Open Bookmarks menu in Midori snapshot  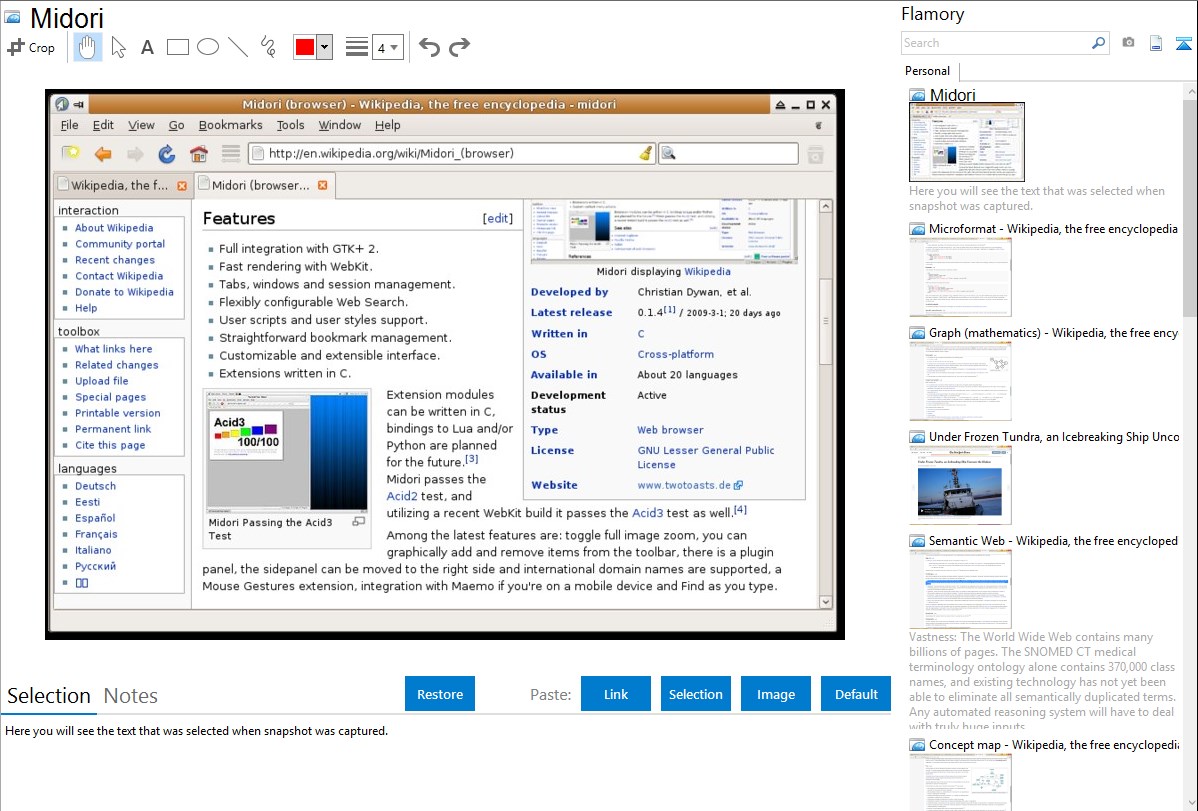coord(230,125)
